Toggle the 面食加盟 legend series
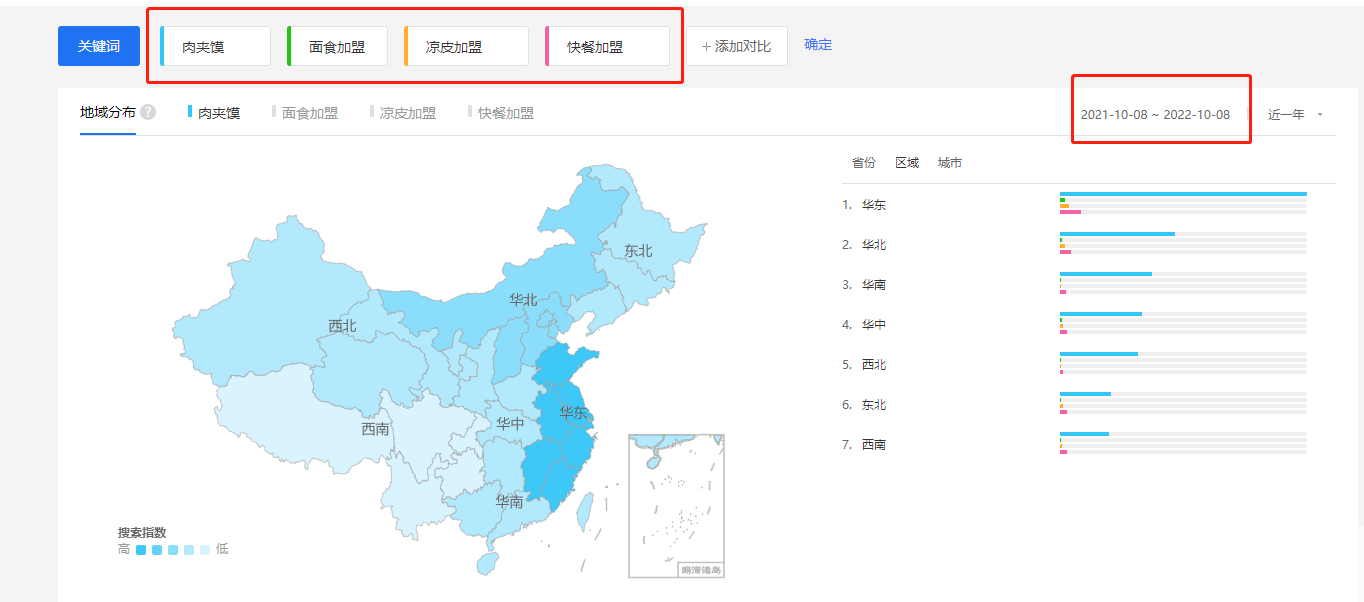The width and height of the screenshot is (1364, 602). click(x=309, y=113)
